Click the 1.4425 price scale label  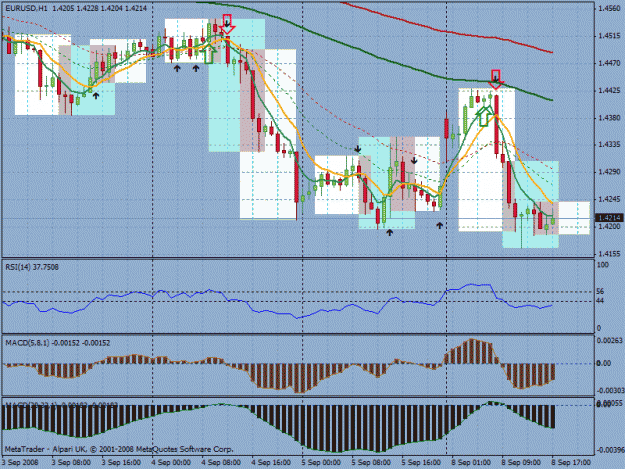[609, 90]
